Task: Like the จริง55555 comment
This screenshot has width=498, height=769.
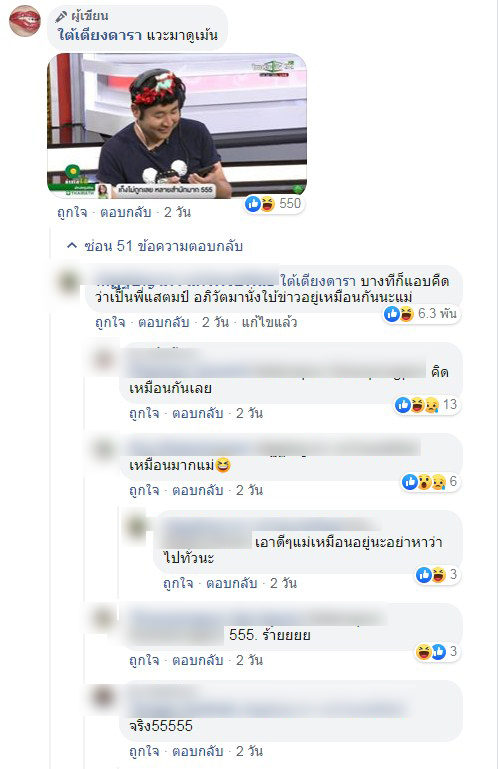Action: click(x=144, y=751)
